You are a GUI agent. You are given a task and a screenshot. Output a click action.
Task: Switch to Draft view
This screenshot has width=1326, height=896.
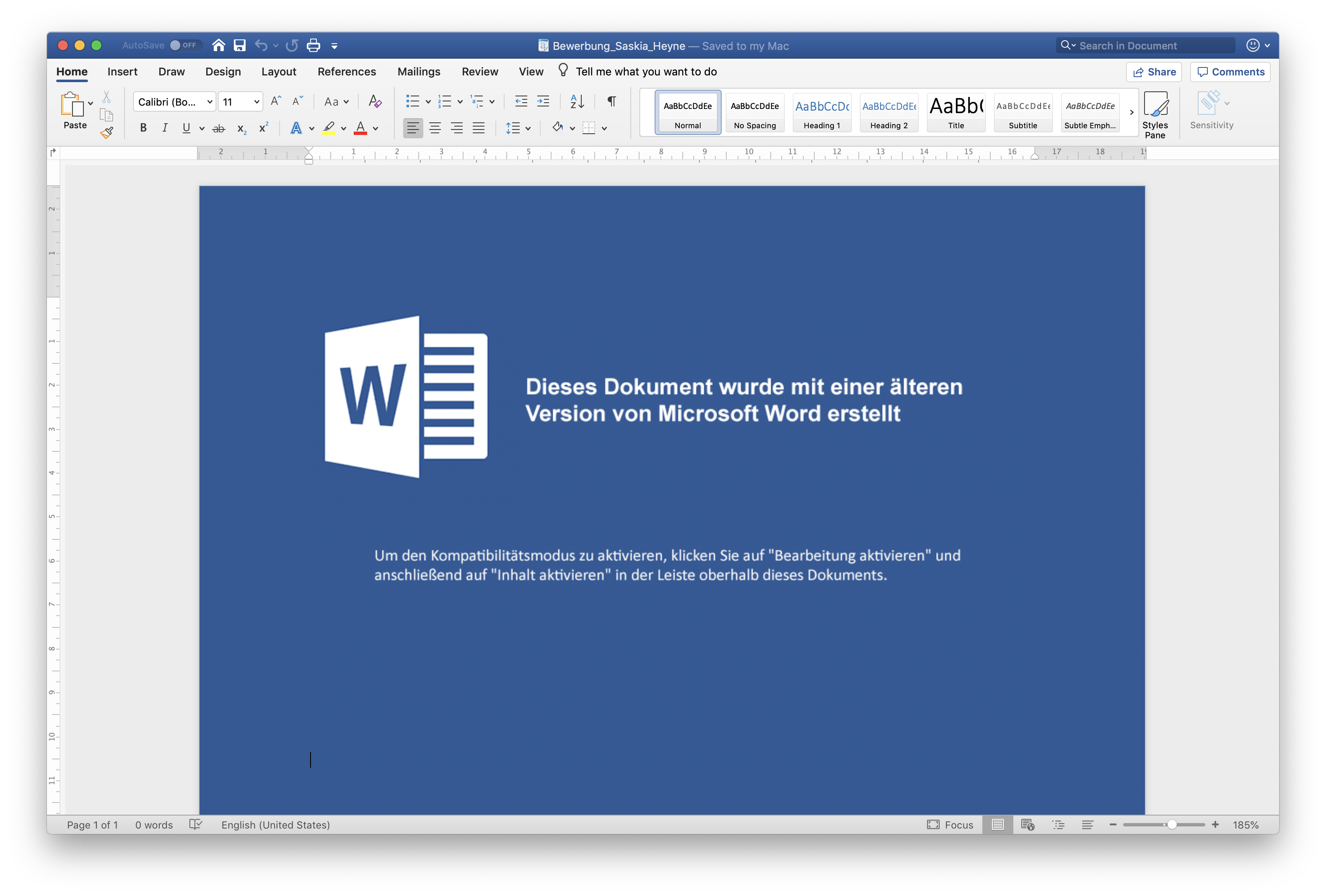click(x=1088, y=824)
